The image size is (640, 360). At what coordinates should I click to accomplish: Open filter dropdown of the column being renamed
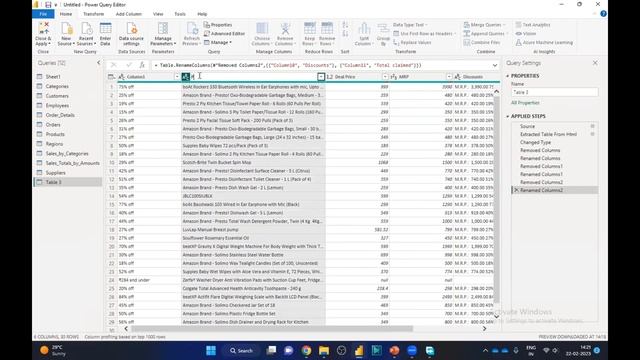click(321, 77)
